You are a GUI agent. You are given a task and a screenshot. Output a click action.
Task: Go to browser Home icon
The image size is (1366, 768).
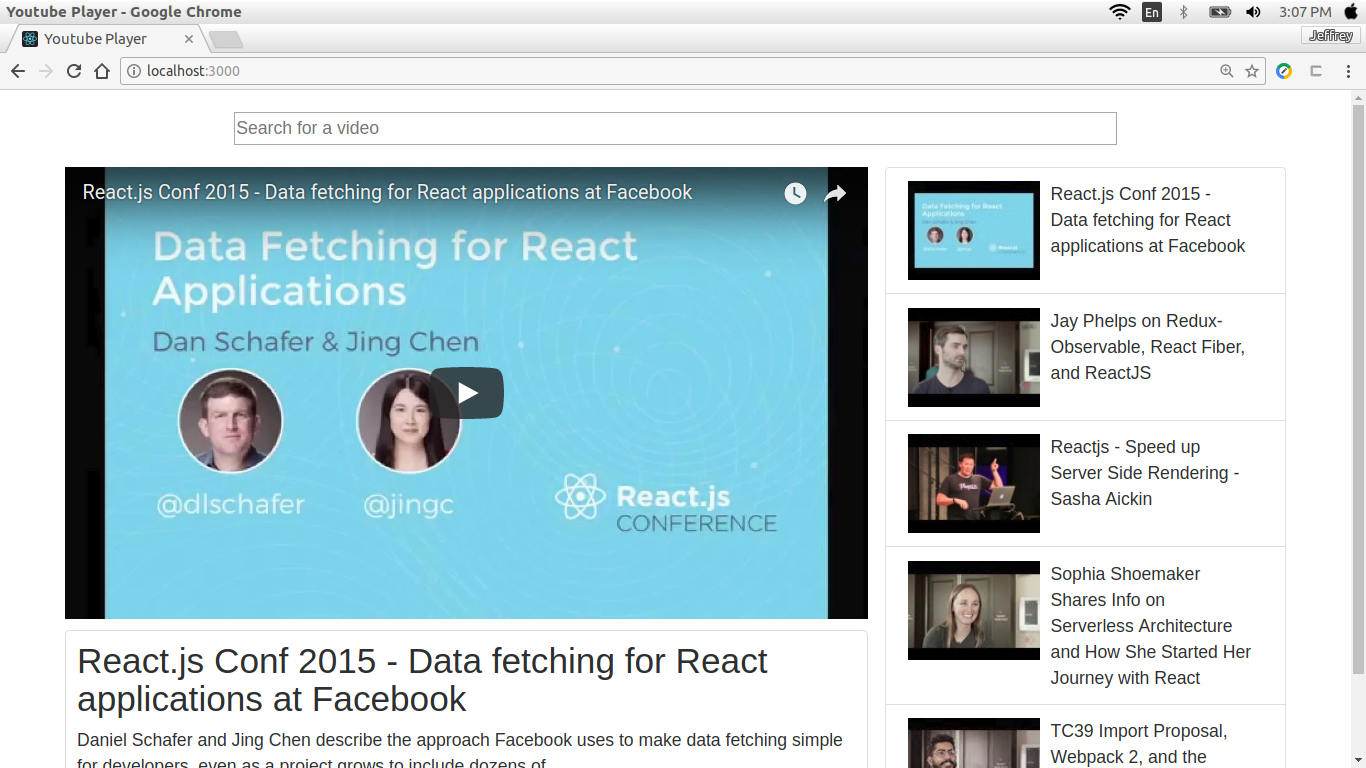point(102,71)
